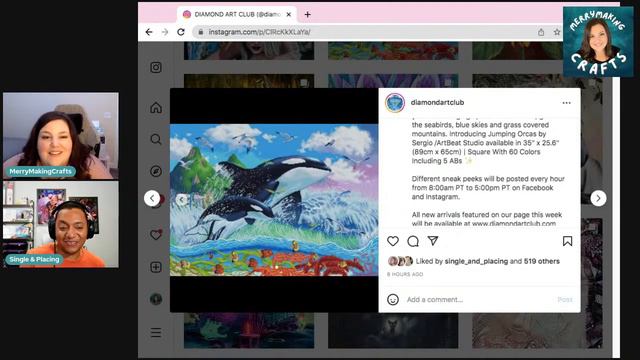Click the Add a comment field
The image size is (640, 360).
[x=478, y=300]
